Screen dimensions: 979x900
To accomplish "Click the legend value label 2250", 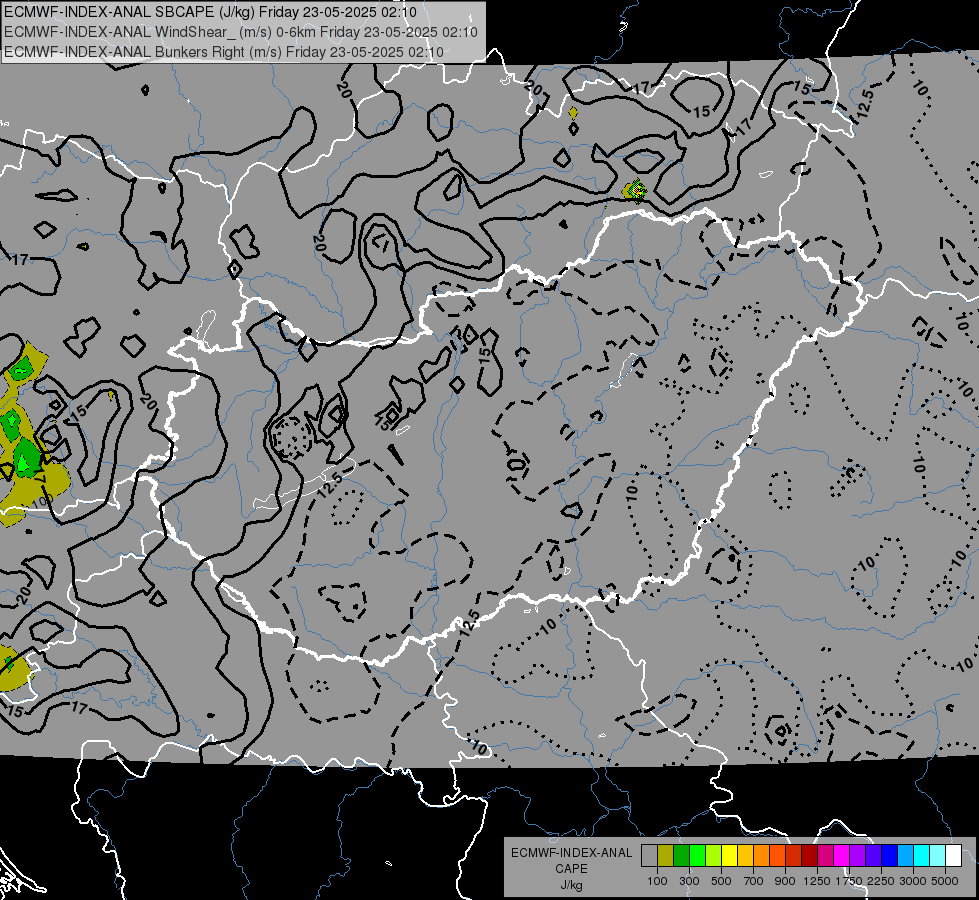I will (881, 881).
